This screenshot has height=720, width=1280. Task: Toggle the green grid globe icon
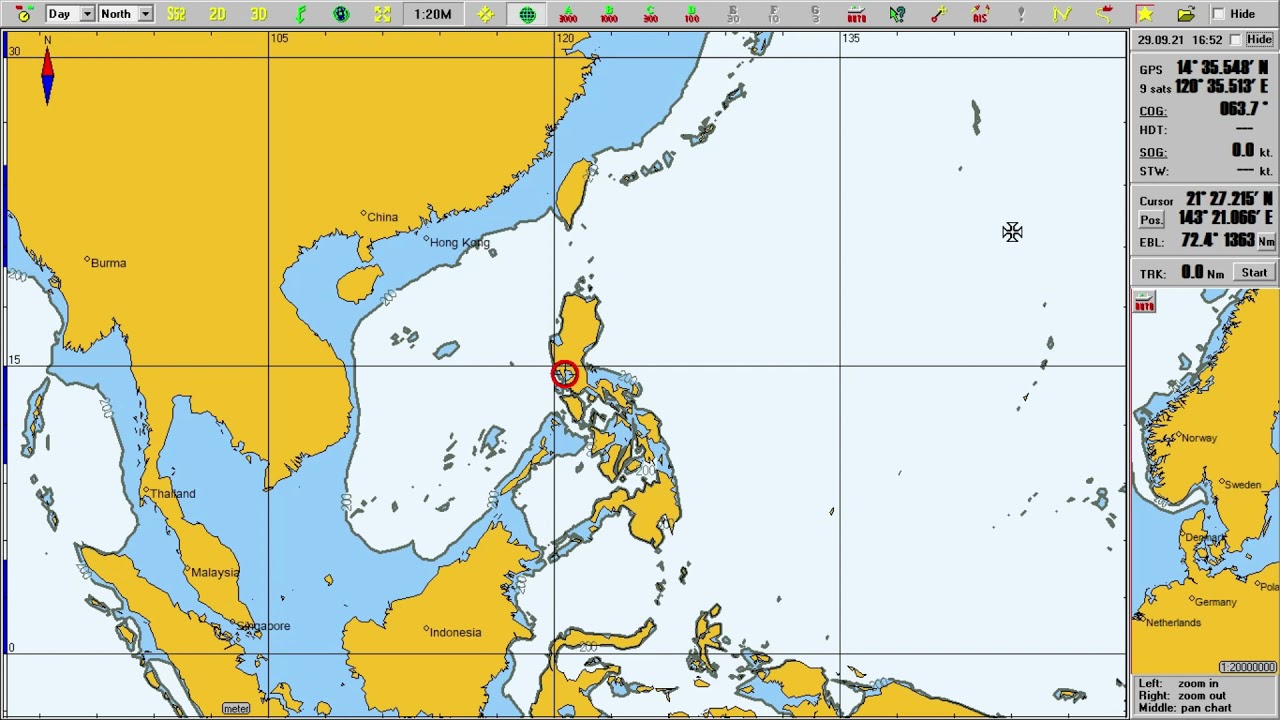click(527, 14)
